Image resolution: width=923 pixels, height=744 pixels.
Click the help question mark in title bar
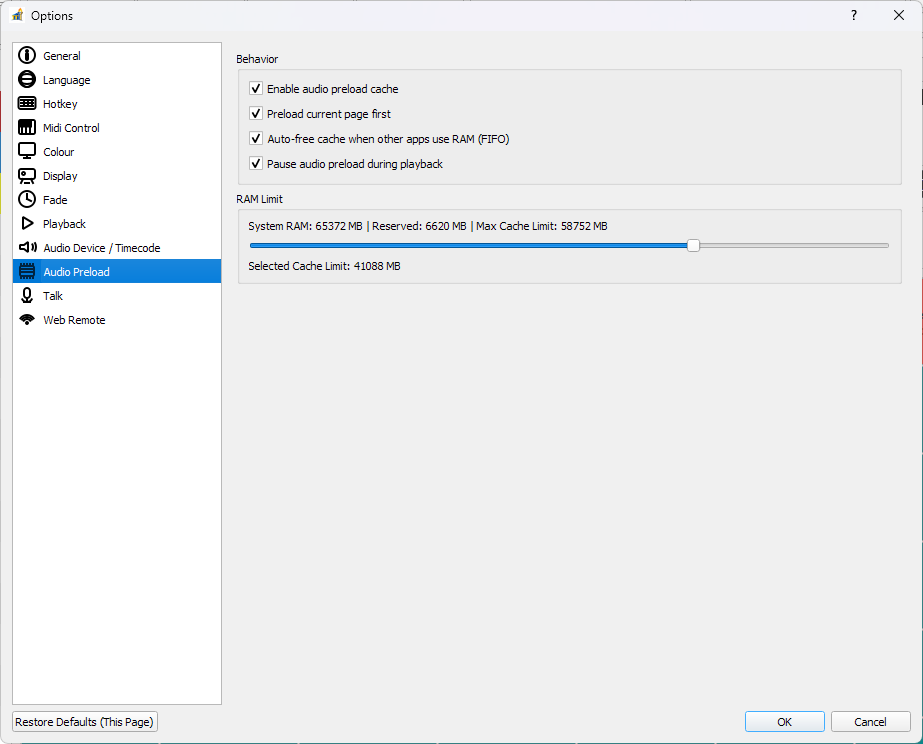(853, 15)
